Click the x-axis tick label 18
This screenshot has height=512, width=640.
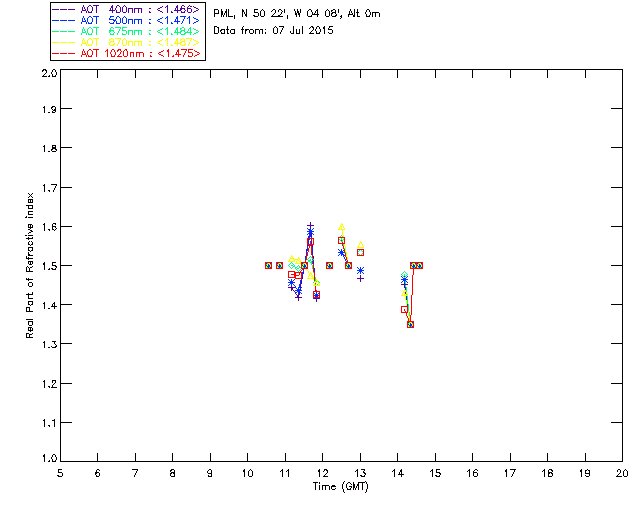click(547, 474)
